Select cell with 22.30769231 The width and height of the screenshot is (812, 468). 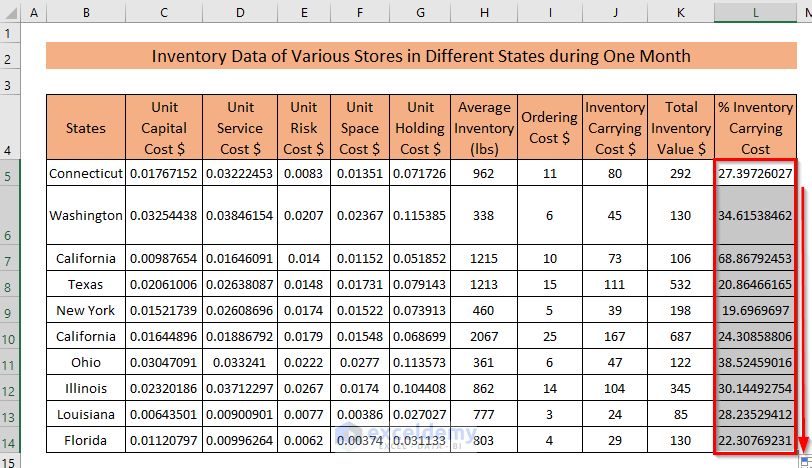click(x=755, y=440)
